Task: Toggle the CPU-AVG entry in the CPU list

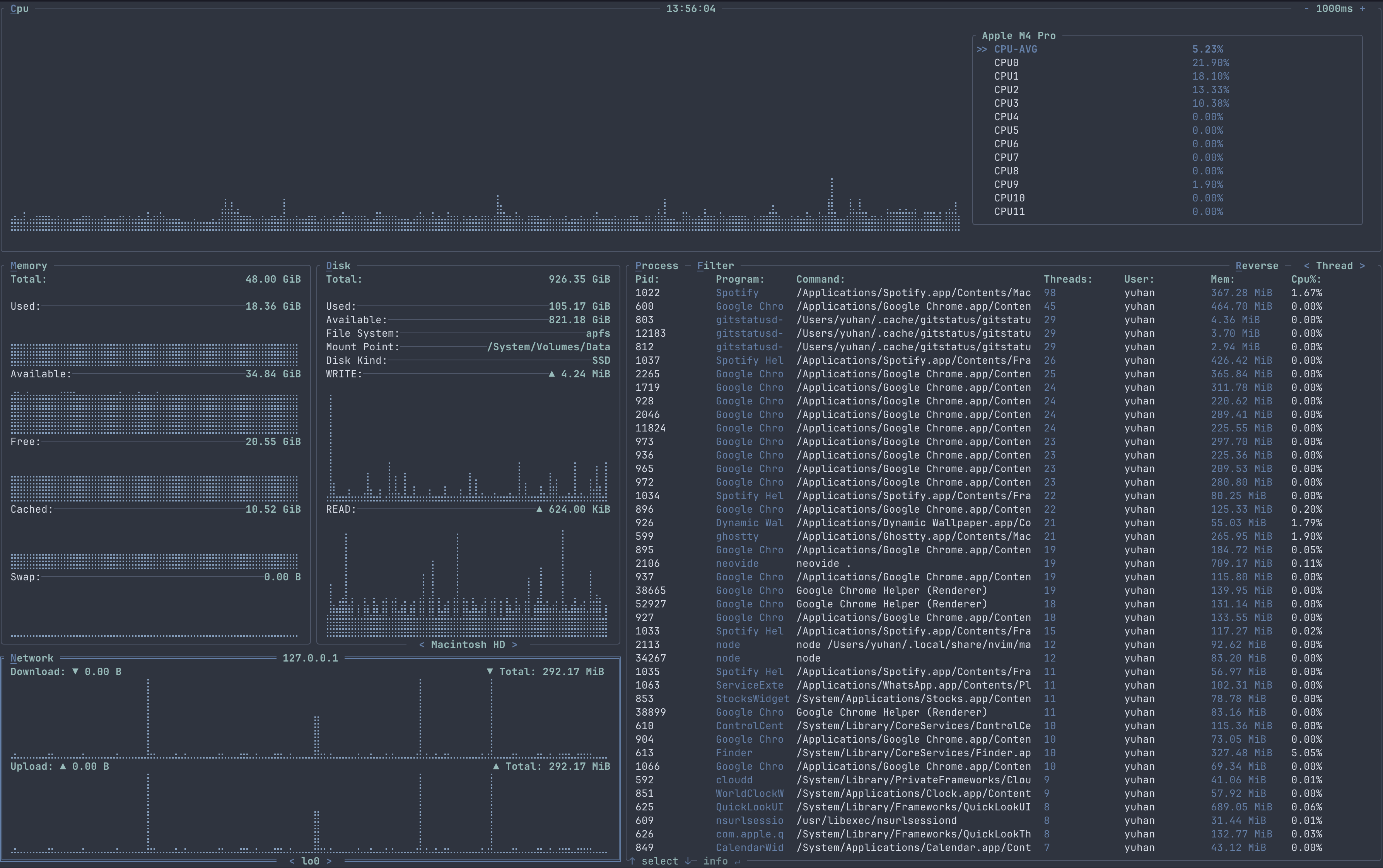Action: coord(1016,49)
